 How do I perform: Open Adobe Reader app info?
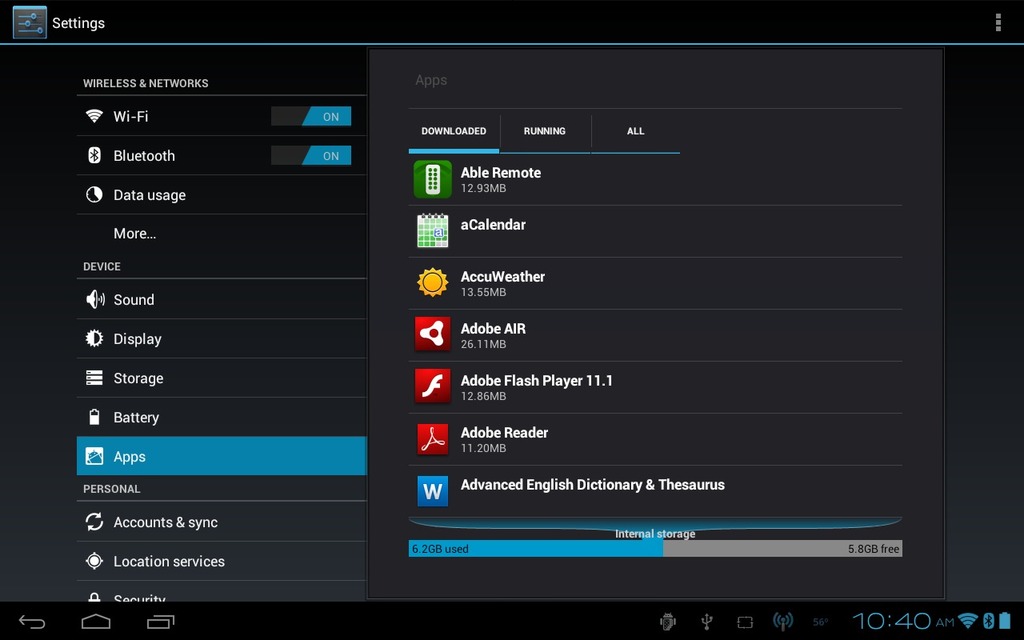click(655, 439)
